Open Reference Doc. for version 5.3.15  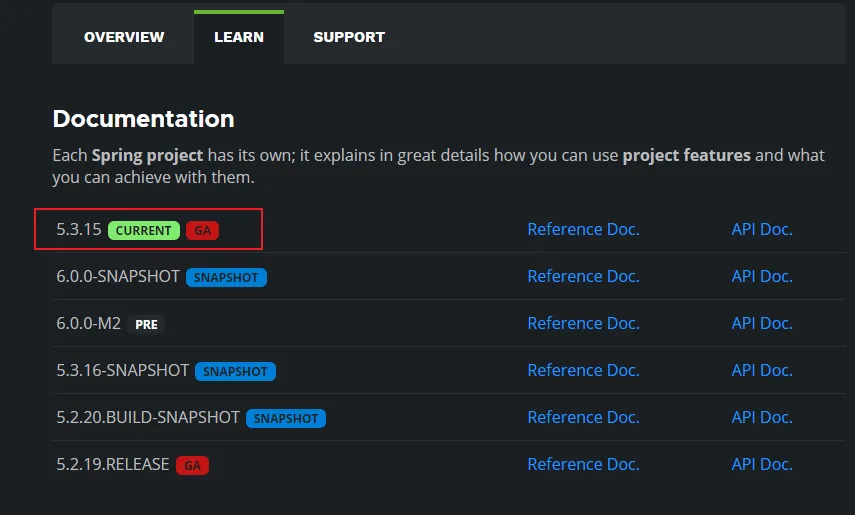[x=583, y=229]
